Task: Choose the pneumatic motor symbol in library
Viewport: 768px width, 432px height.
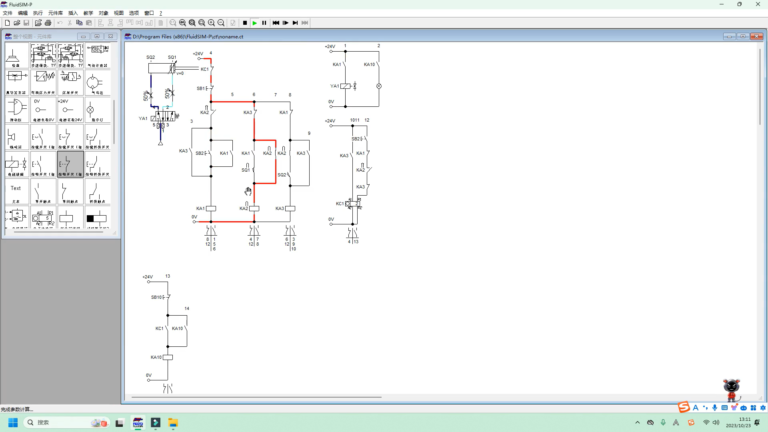Action: pos(97,83)
